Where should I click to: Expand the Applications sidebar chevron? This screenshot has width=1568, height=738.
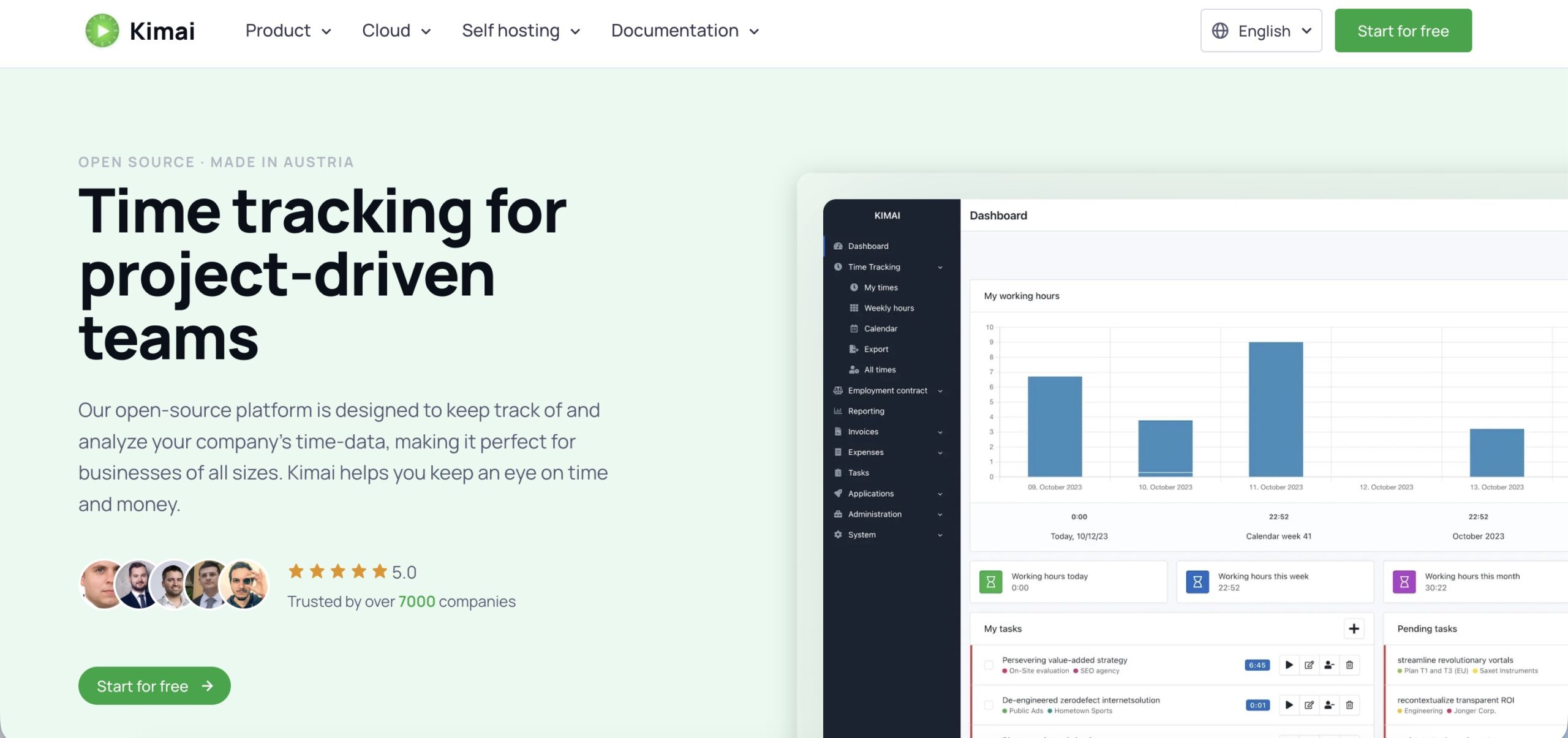940,494
